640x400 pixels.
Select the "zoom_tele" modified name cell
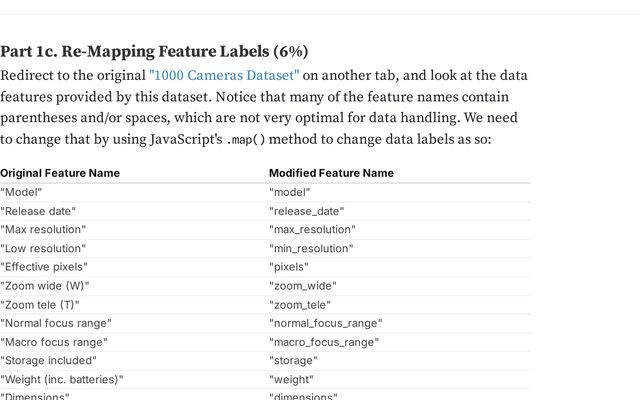coord(300,305)
